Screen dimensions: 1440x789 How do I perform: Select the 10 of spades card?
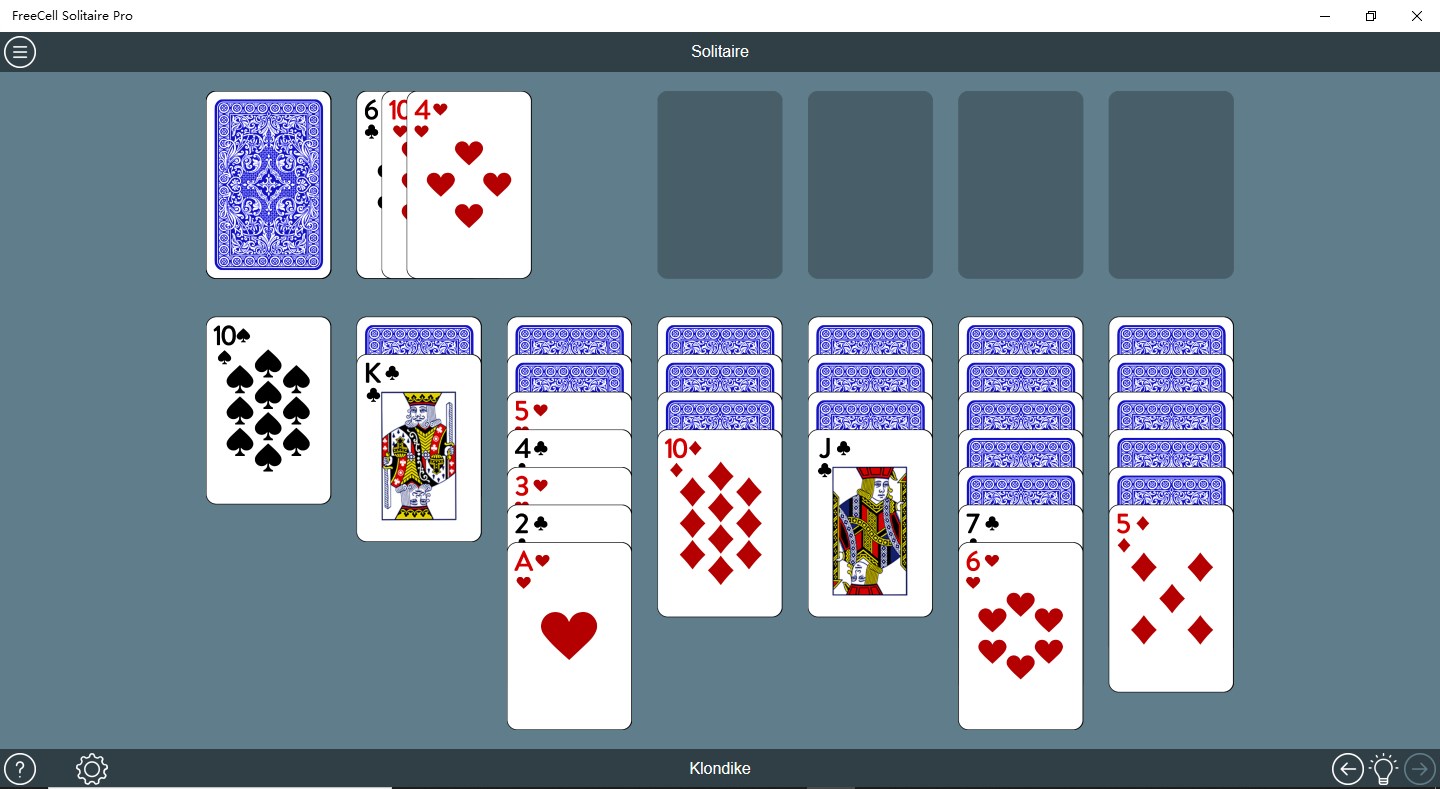click(269, 410)
